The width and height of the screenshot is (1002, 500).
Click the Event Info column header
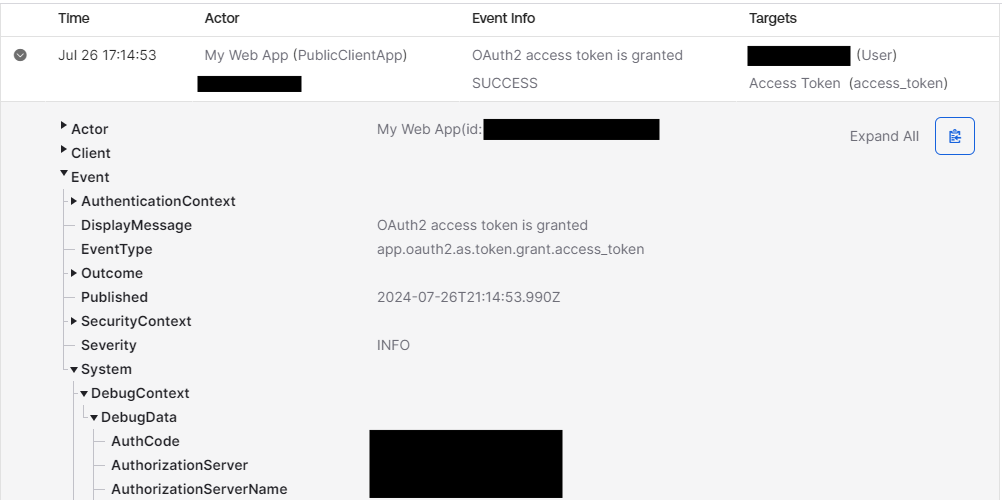[x=503, y=18]
